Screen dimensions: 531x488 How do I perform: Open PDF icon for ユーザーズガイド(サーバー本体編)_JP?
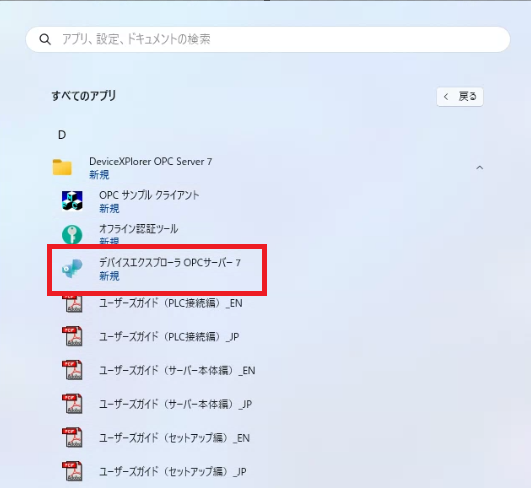click(x=72, y=404)
